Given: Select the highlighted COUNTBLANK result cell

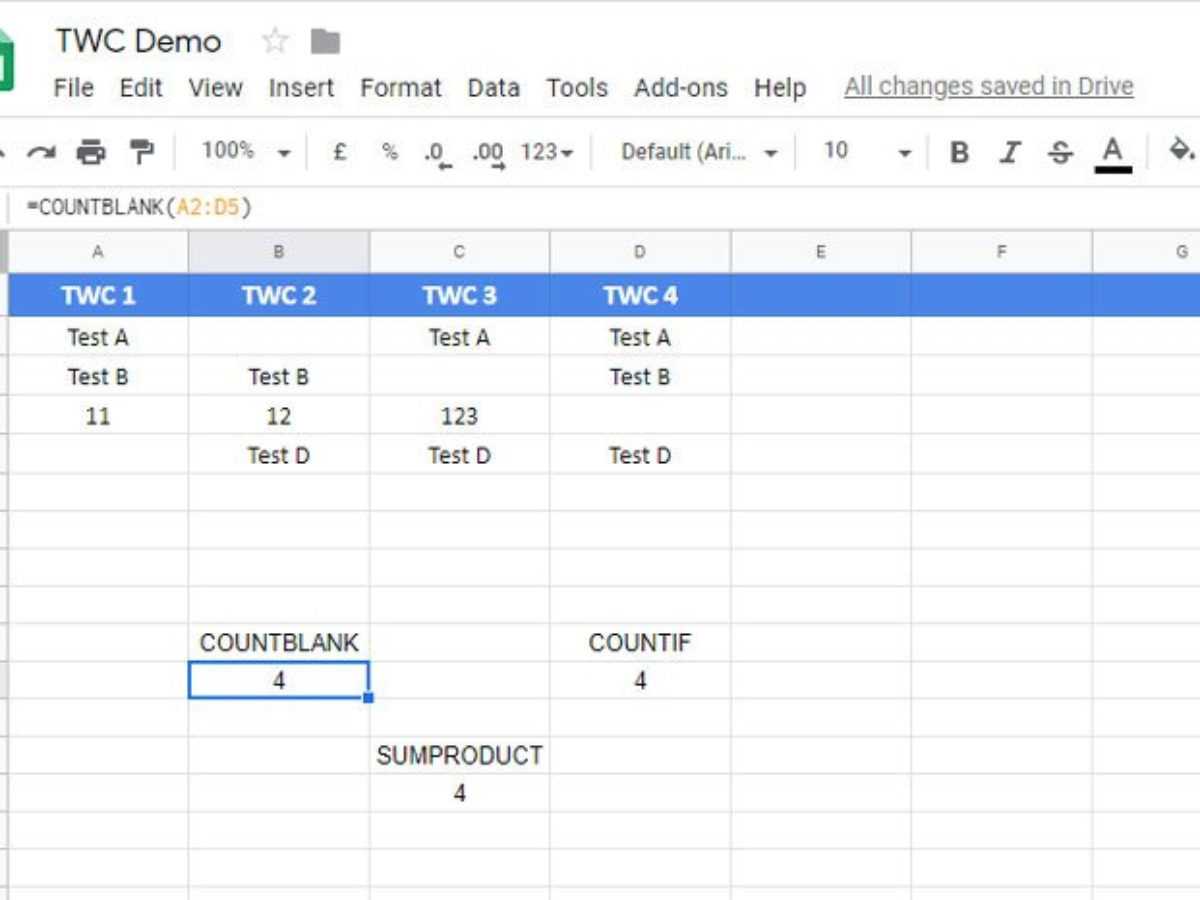Looking at the screenshot, I should tap(279, 680).
